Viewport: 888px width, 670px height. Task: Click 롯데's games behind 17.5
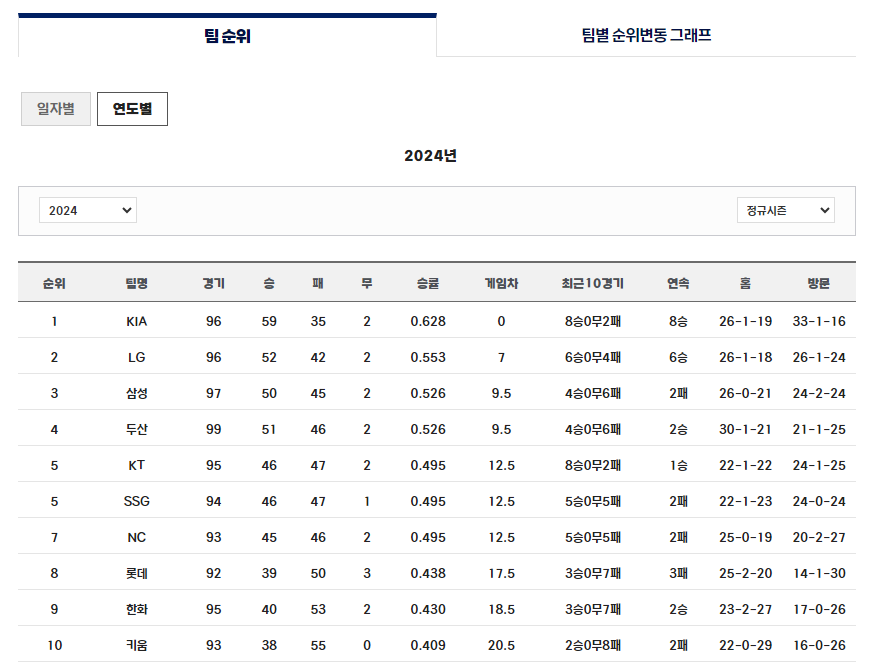pyautogui.click(x=501, y=573)
